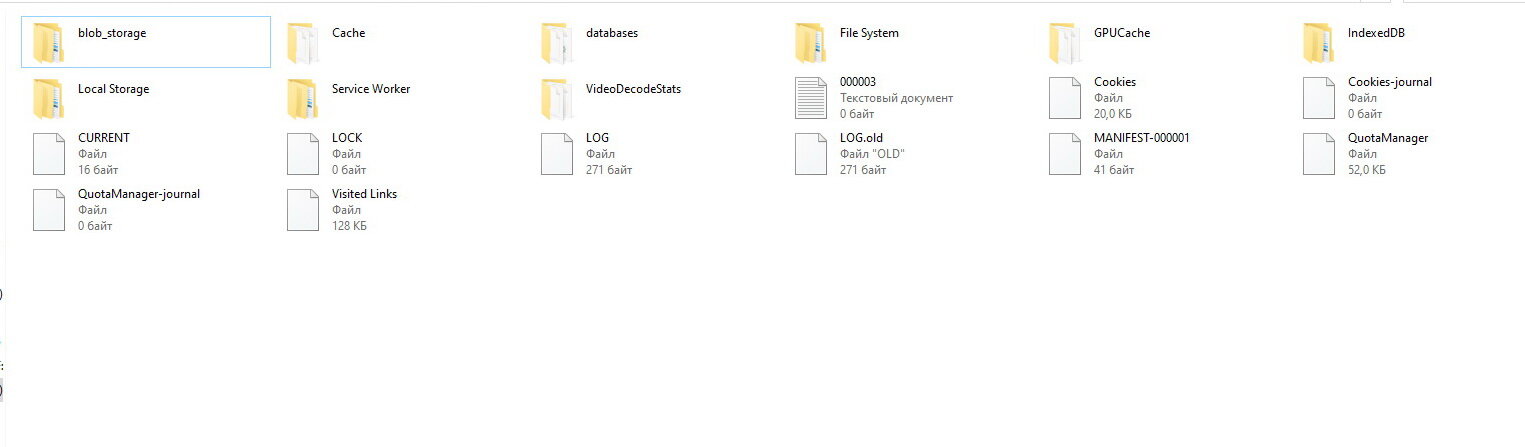Select the File System folder icon
Screen dimensions: 1525x447
(x=810, y=42)
